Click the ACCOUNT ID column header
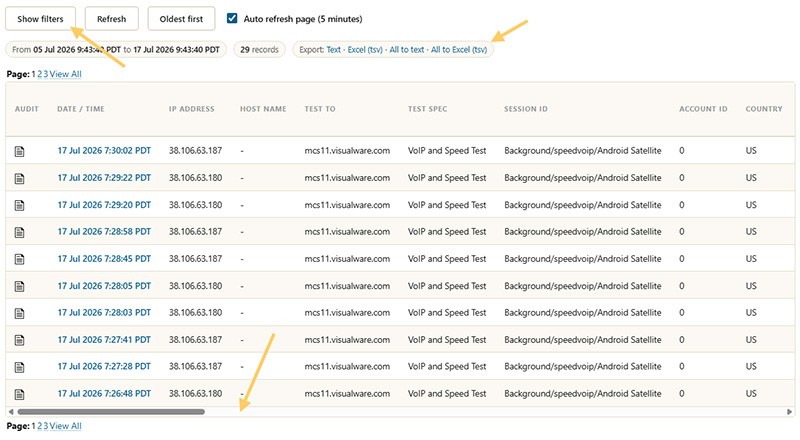 tap(703, 109)
